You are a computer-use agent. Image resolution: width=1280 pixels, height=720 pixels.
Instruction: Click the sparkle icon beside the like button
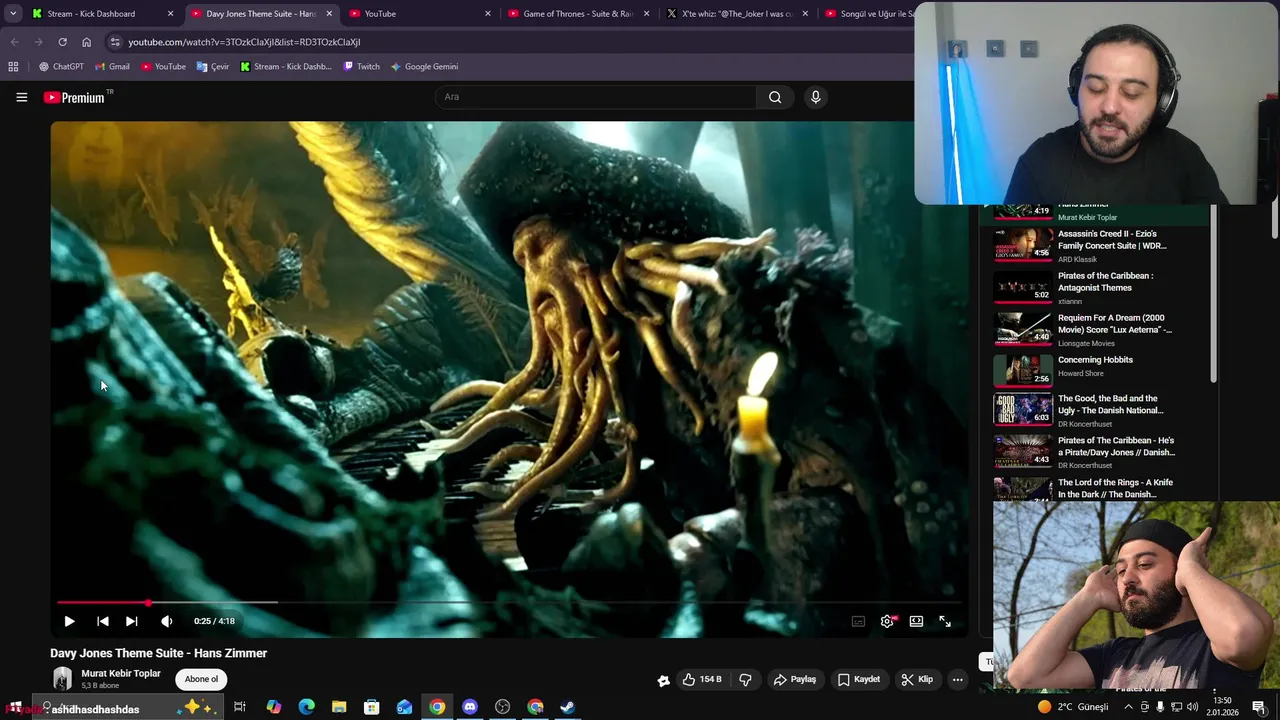tap(663, 680)
